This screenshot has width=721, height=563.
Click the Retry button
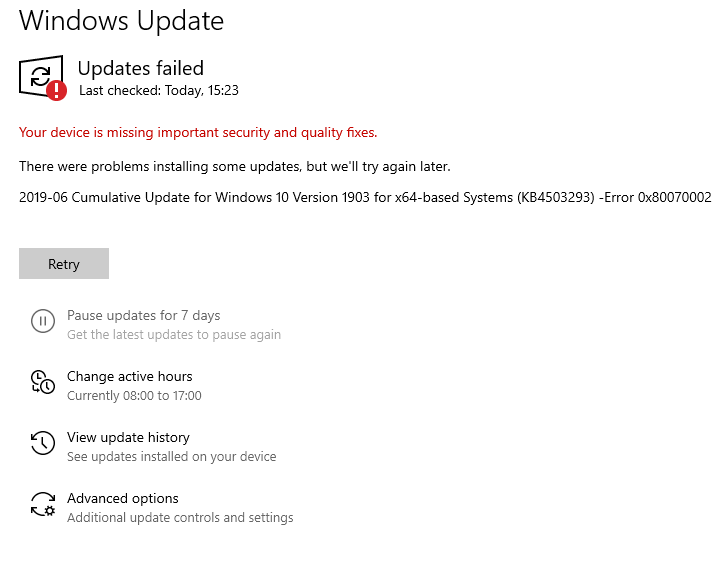click(64, 264)
